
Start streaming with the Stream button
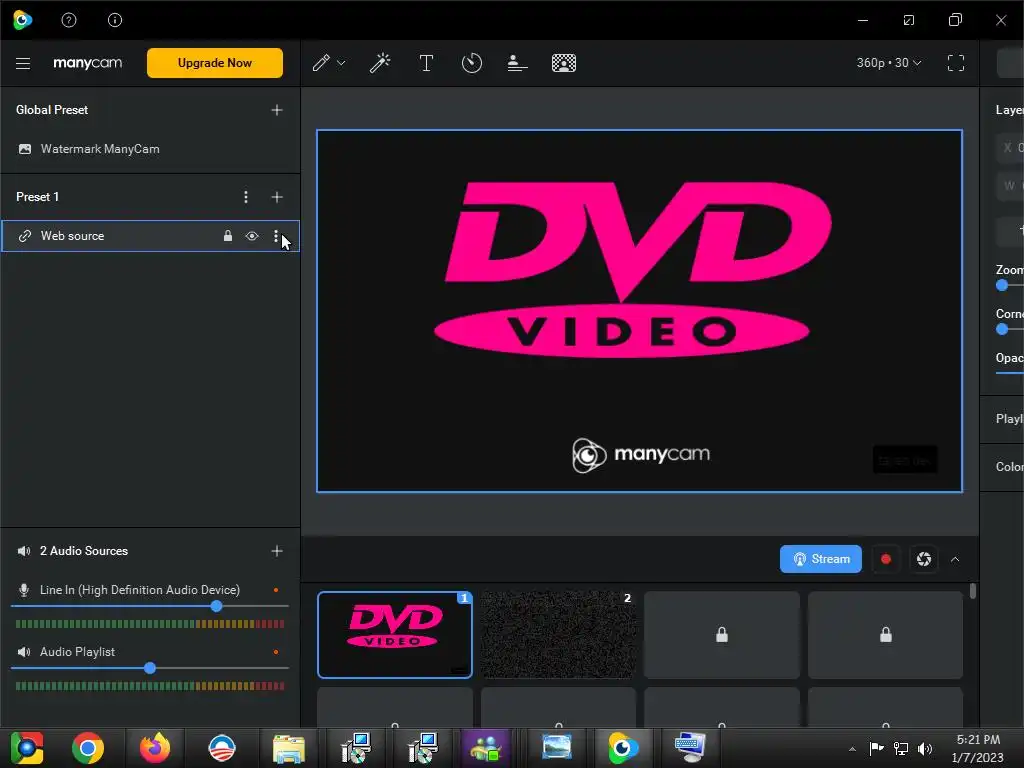coord(821,559)
